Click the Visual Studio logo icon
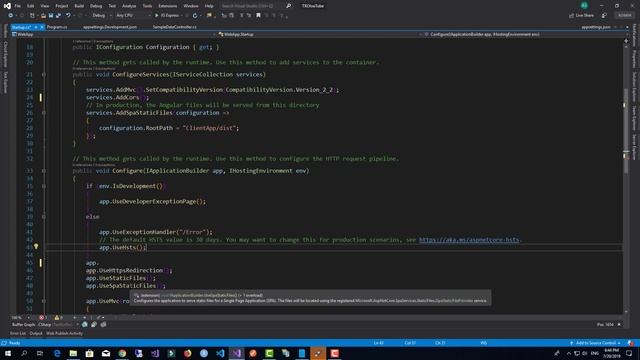The image size is (640, 360). coord(7,6)
